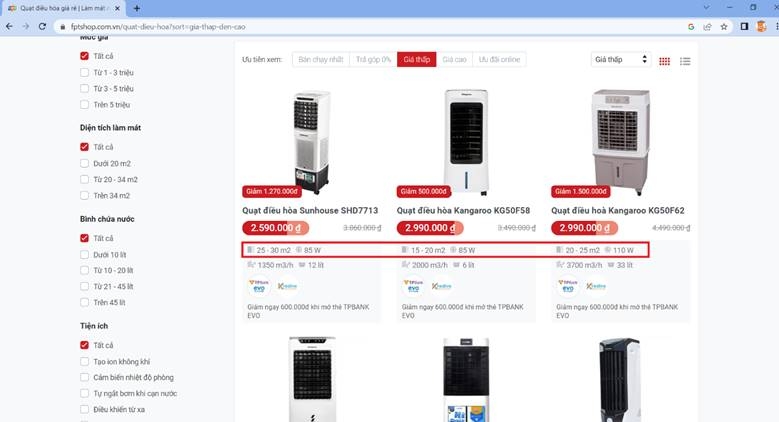Open tab search chevron in title bar
The height and width of the screenshot is (422, 779).
[x=706, y=7]
